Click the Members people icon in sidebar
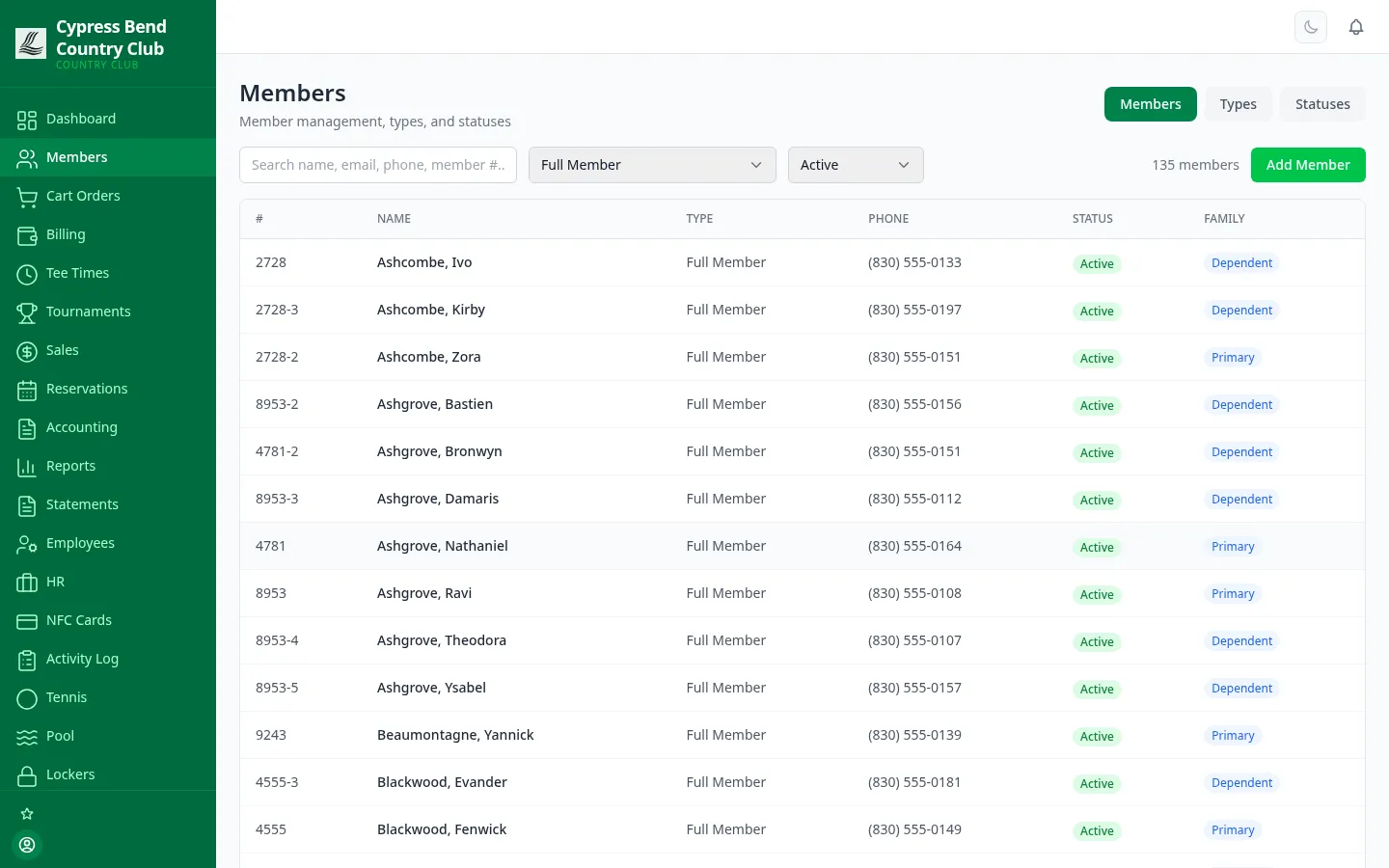Screen dimensions: 1389x868 click(27, 158)
